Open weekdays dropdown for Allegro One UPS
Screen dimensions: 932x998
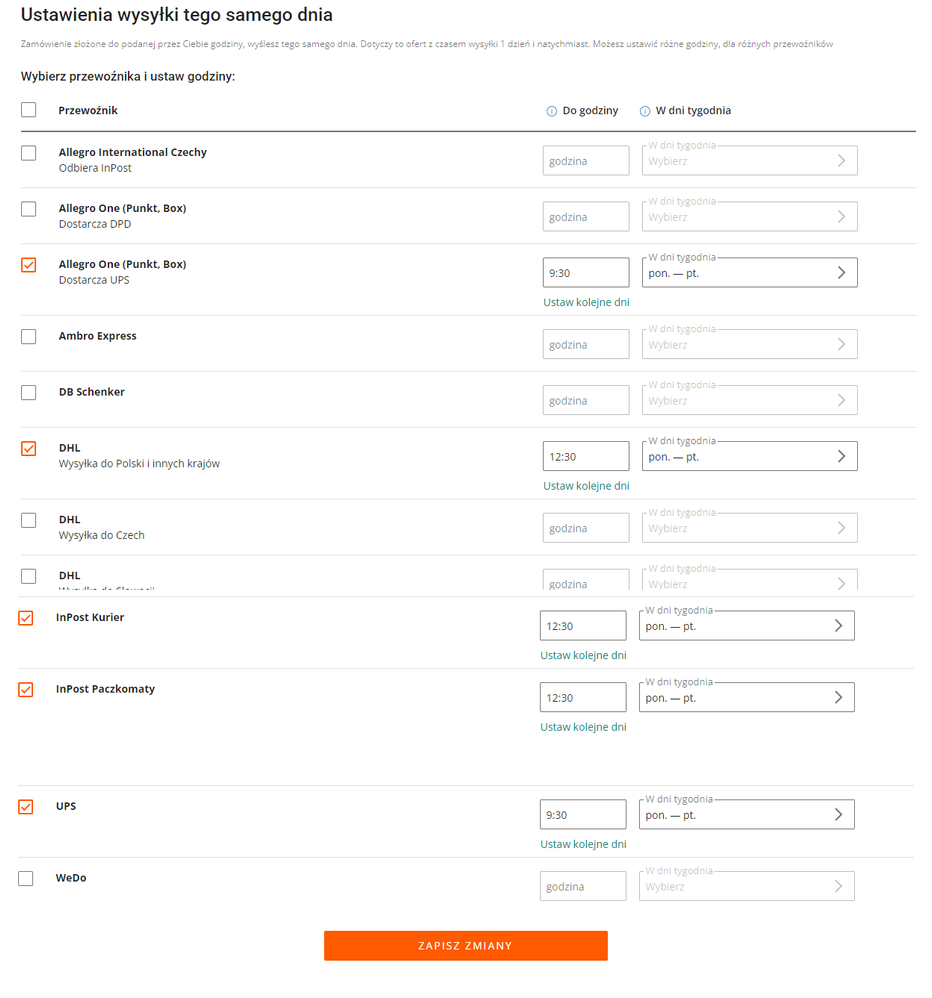coord(749,272)
